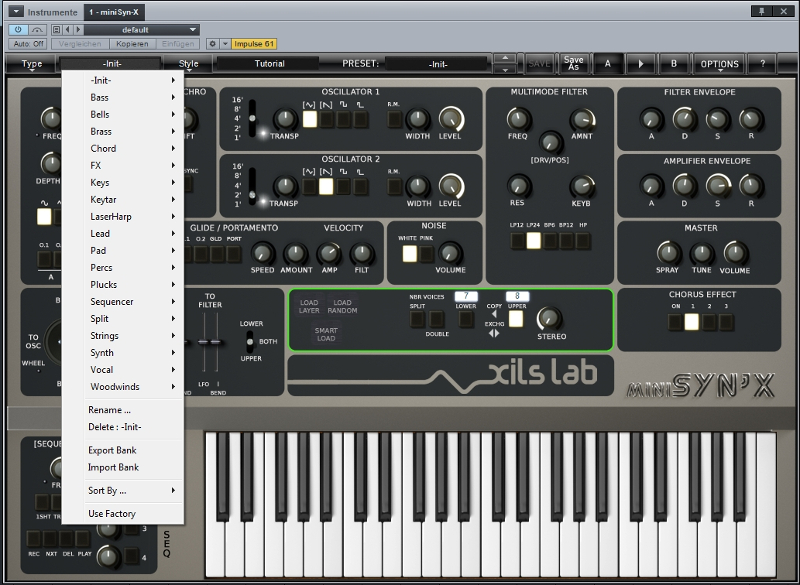Enable LP12 filter mode button
This screenshot has height=585, width=800.
517,240
